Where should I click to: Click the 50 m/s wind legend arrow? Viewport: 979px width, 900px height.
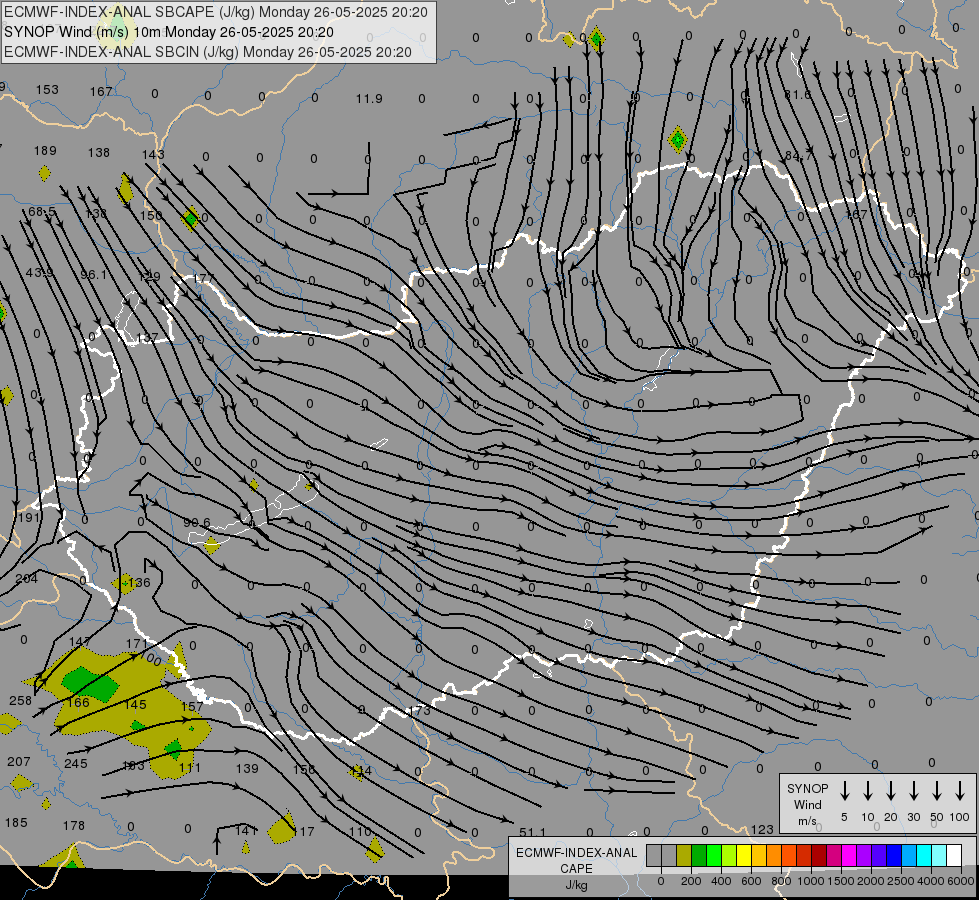coord(937,791)
